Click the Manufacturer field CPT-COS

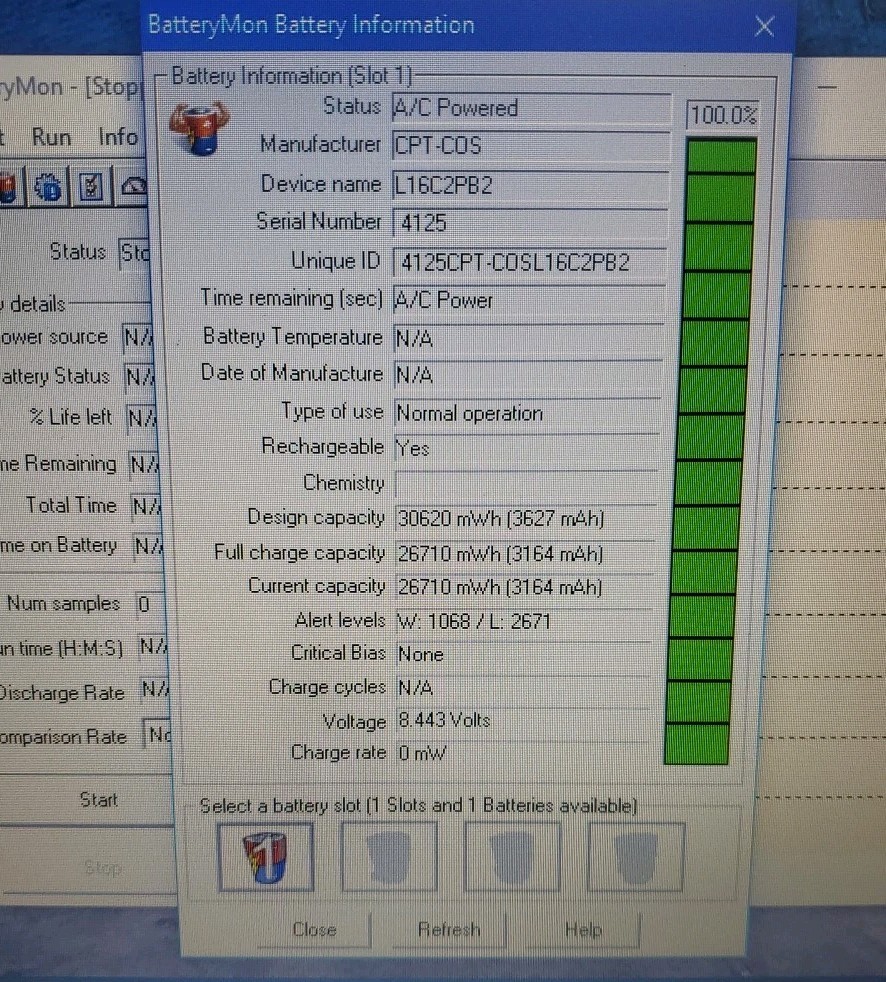pos(530,146)
